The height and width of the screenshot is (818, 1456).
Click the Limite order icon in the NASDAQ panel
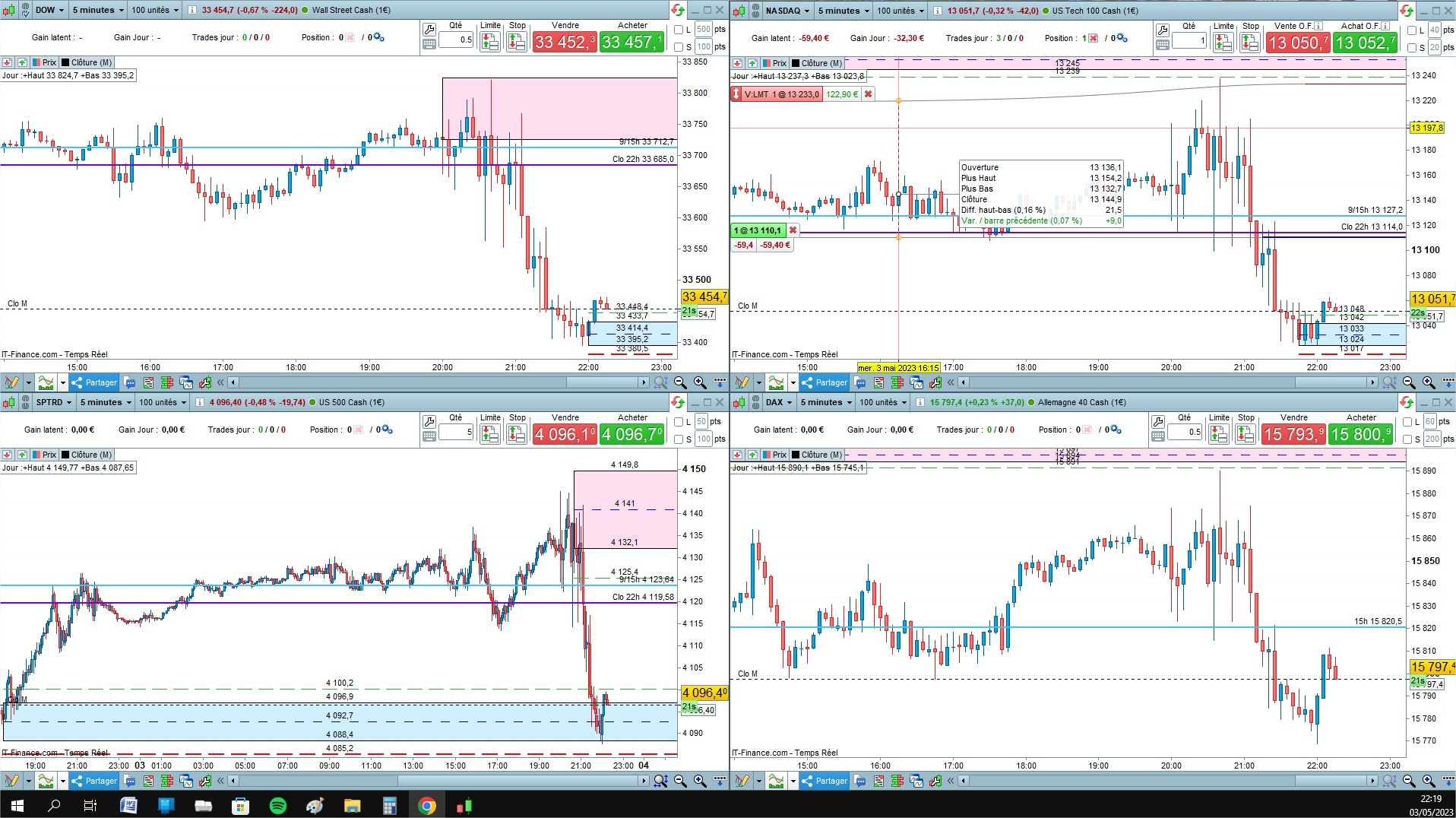pyautogui.click(x=1223, y=43)
